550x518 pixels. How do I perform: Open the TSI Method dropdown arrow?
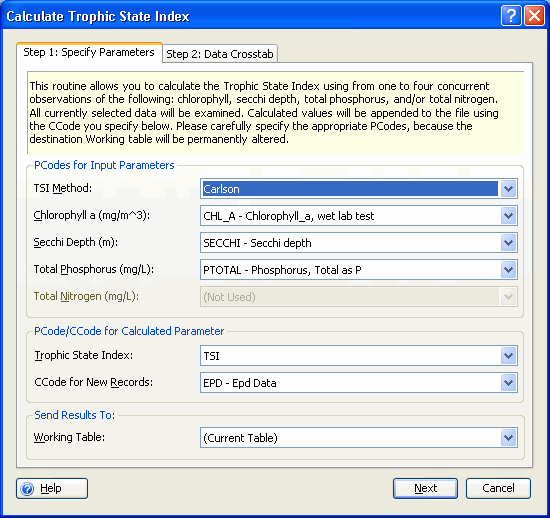pos(508,189)
